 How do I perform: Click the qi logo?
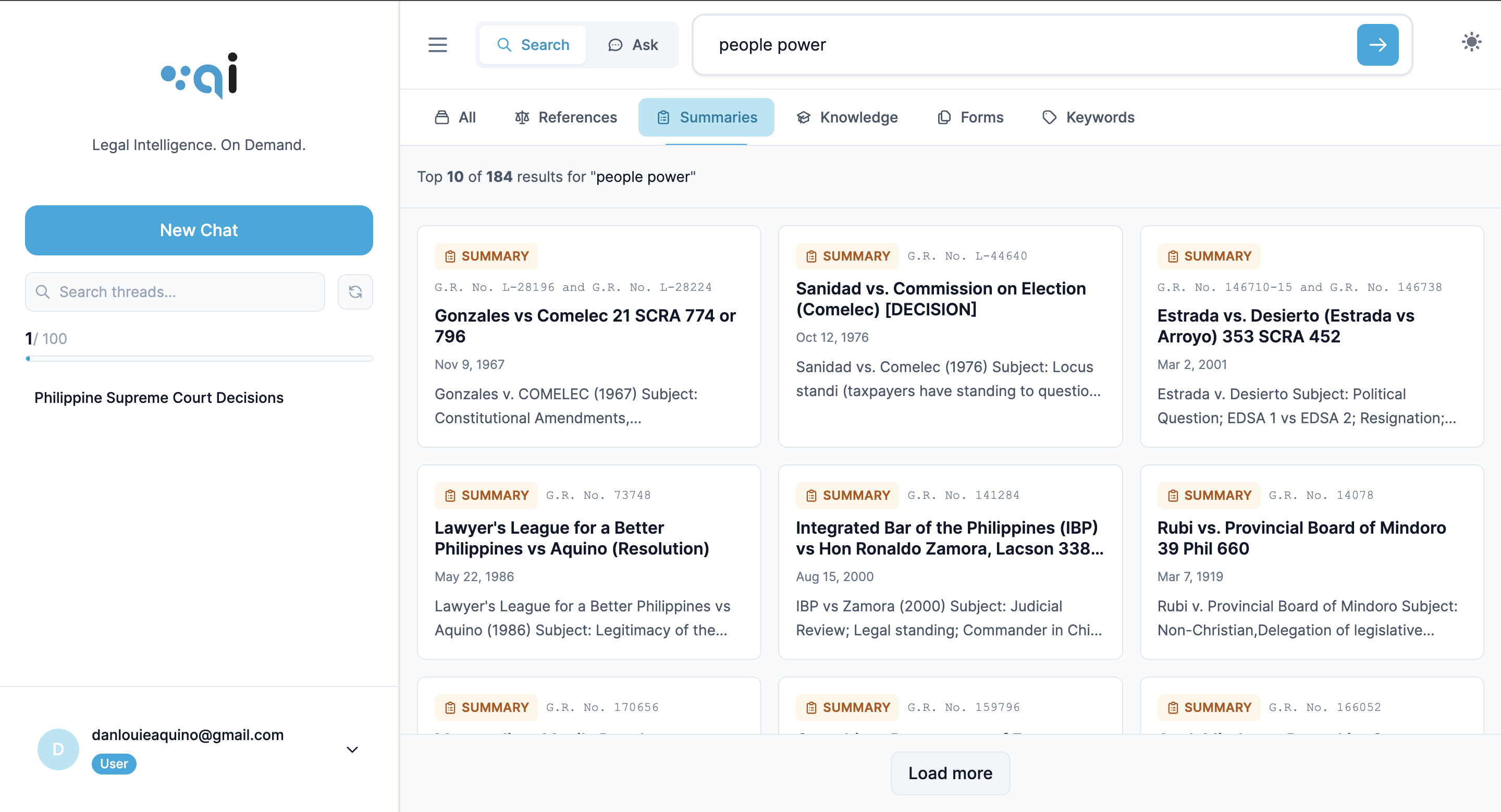tap(199, 76)
